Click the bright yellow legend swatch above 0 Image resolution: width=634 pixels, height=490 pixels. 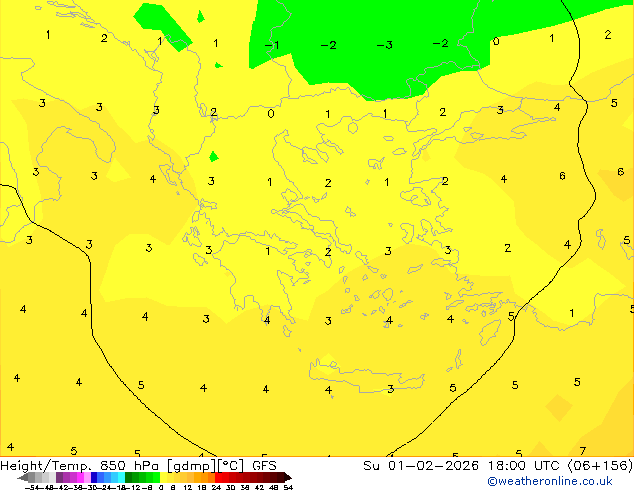click(164, 477)
